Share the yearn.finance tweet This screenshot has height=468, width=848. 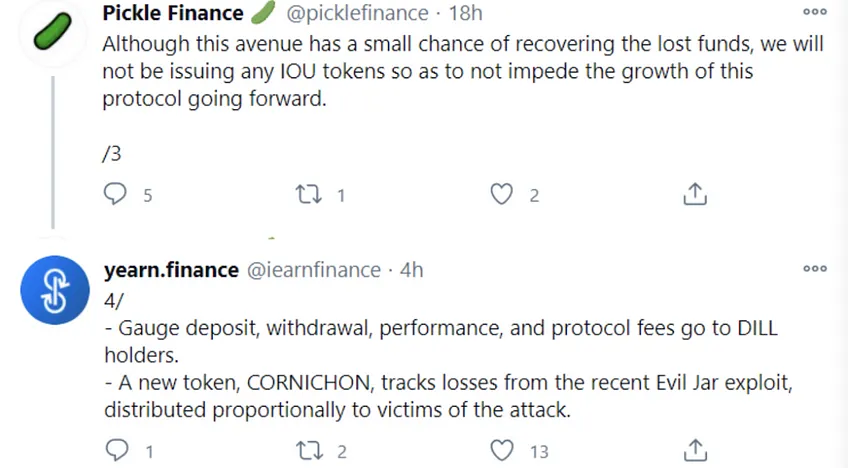pos(695,450)
